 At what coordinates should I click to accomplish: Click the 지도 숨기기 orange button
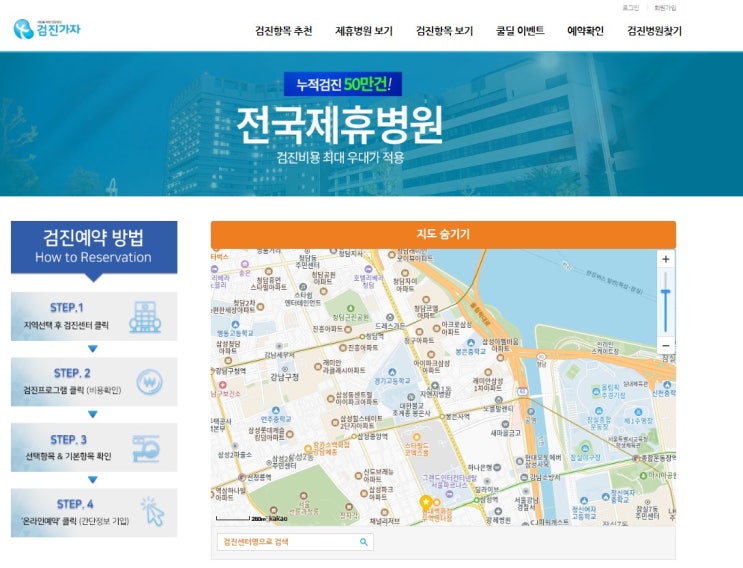[x=443, y=234]
